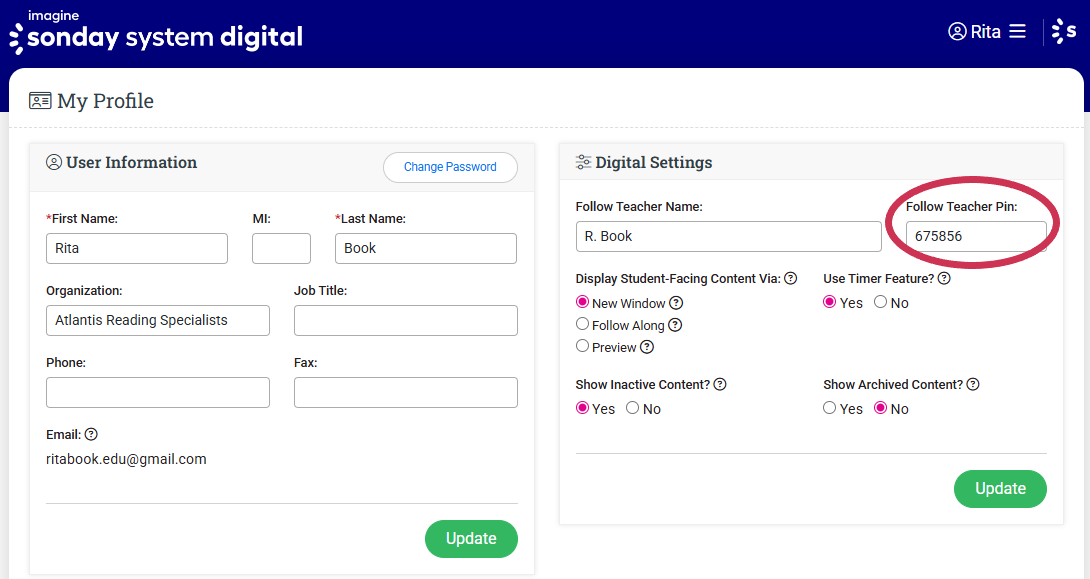Click the help icon beside Email label
1090x579 pixels.
point(91,435)
